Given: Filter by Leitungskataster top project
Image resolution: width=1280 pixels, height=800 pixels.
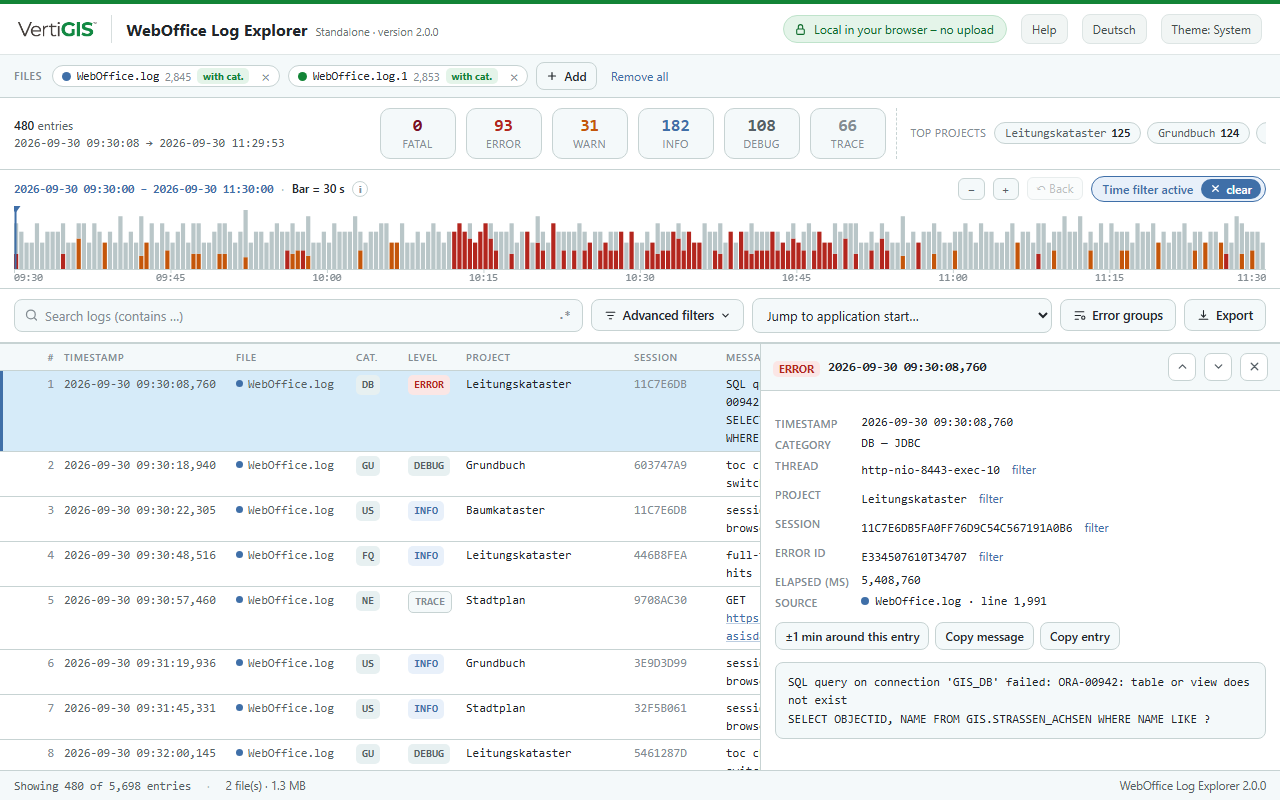Looking at the screenshot, I should [x=1067, y=133].
